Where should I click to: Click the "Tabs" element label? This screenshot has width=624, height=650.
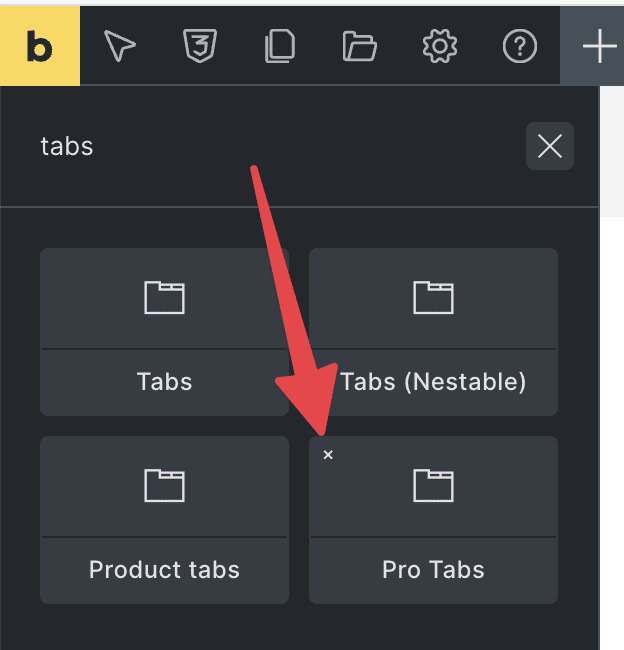click(x=164, y=381)
